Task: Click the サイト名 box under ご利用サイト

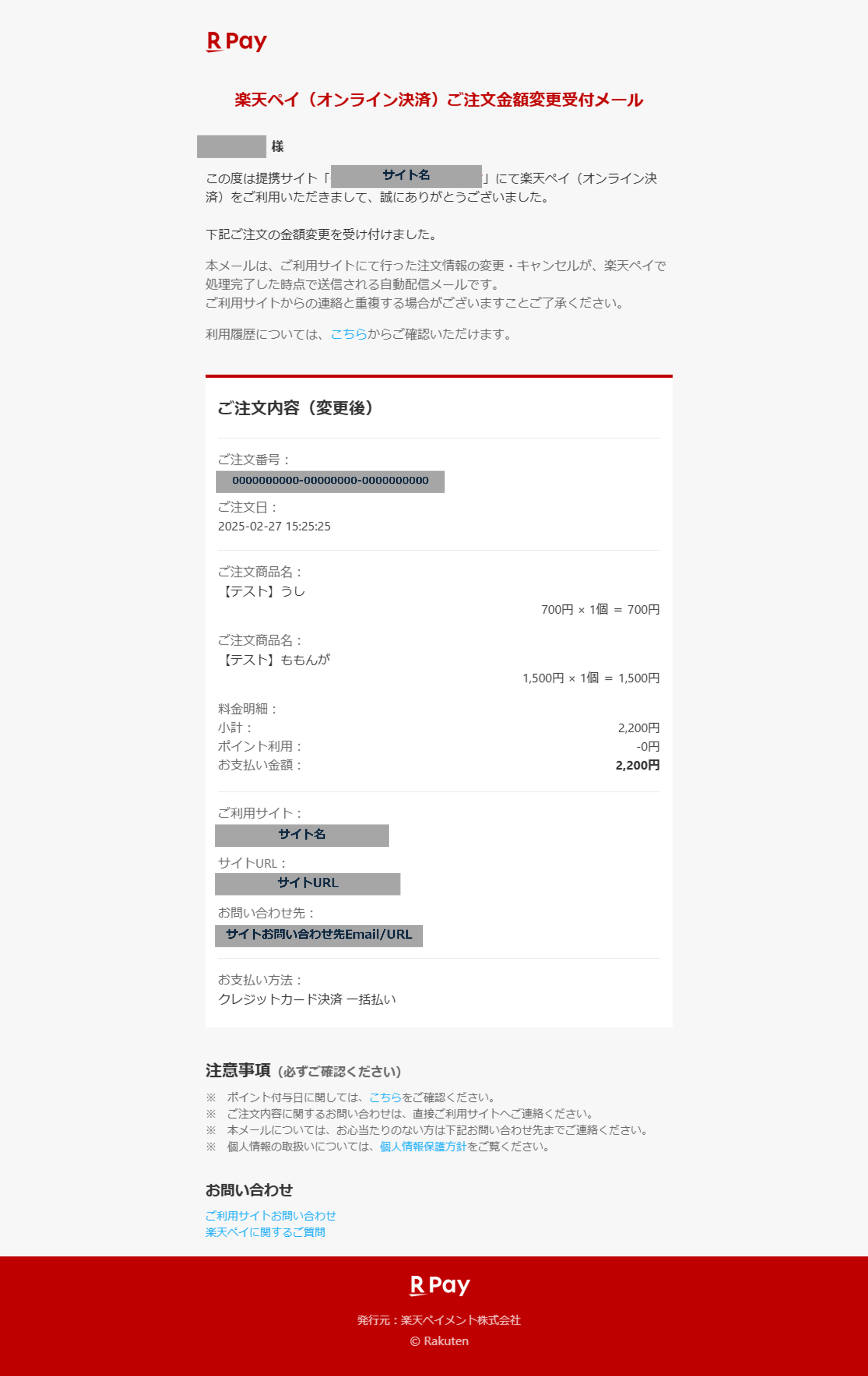Action: click(x=302, y=835)
